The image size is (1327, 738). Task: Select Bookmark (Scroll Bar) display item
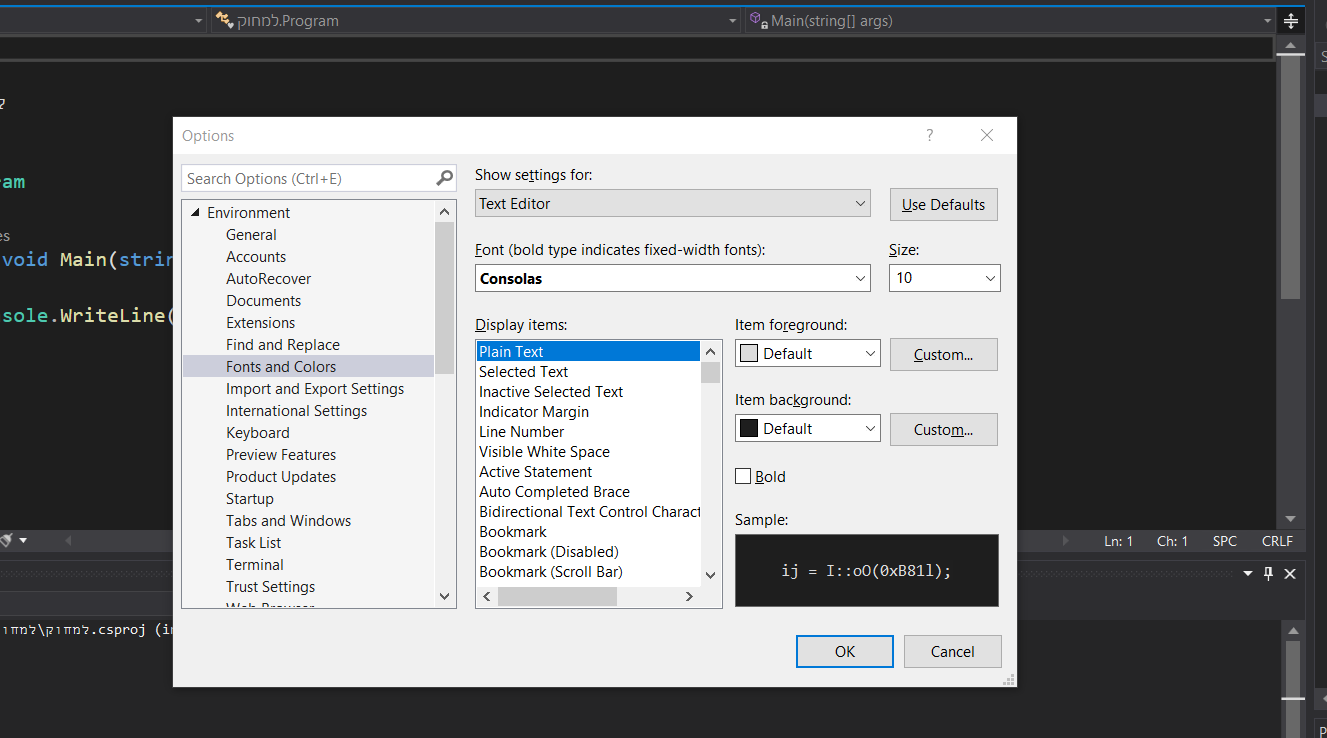[588, 571]
